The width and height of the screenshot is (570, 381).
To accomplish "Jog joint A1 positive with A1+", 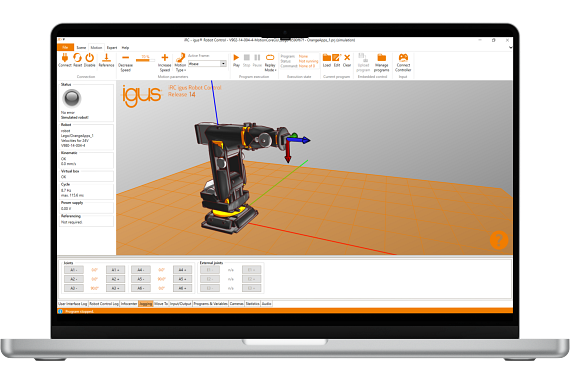I will point(116,270).
